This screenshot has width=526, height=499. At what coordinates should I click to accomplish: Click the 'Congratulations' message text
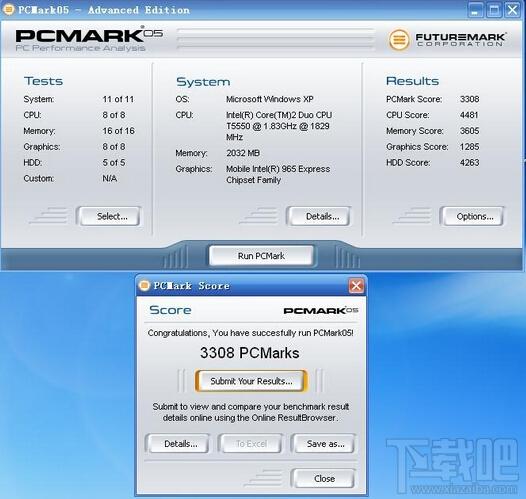click(251, 333)
